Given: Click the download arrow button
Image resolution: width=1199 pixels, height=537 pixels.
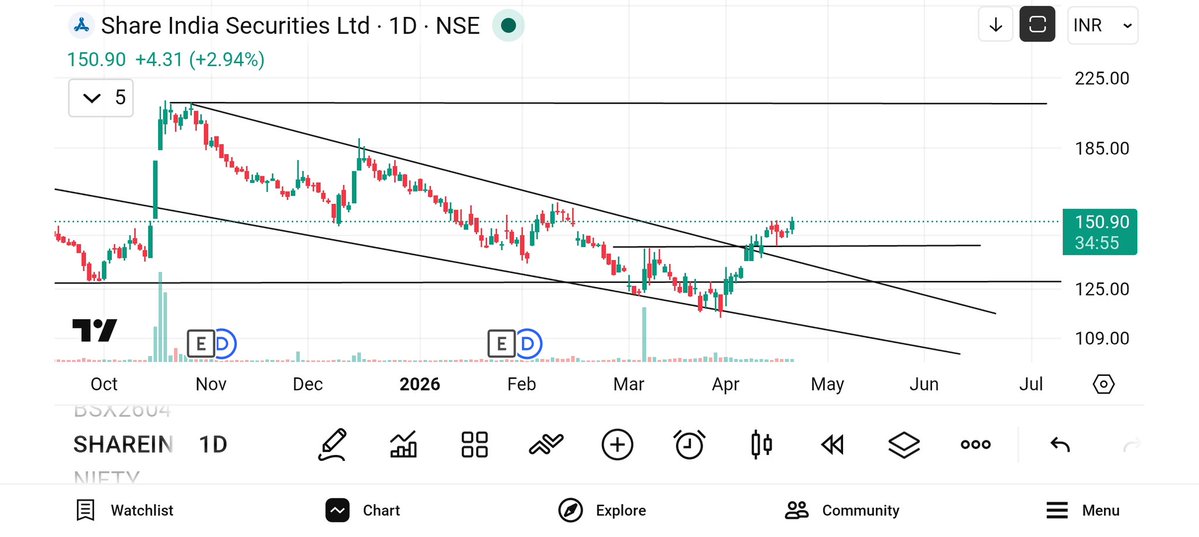Looking at the screenshot, I should point(996,24).
